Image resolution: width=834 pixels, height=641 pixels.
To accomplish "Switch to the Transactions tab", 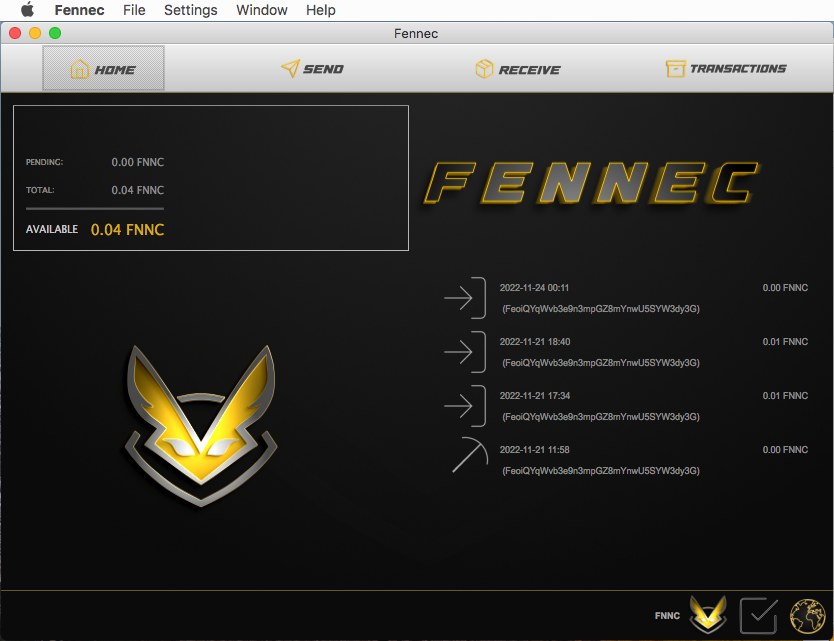I will click(x=726, y=69).
